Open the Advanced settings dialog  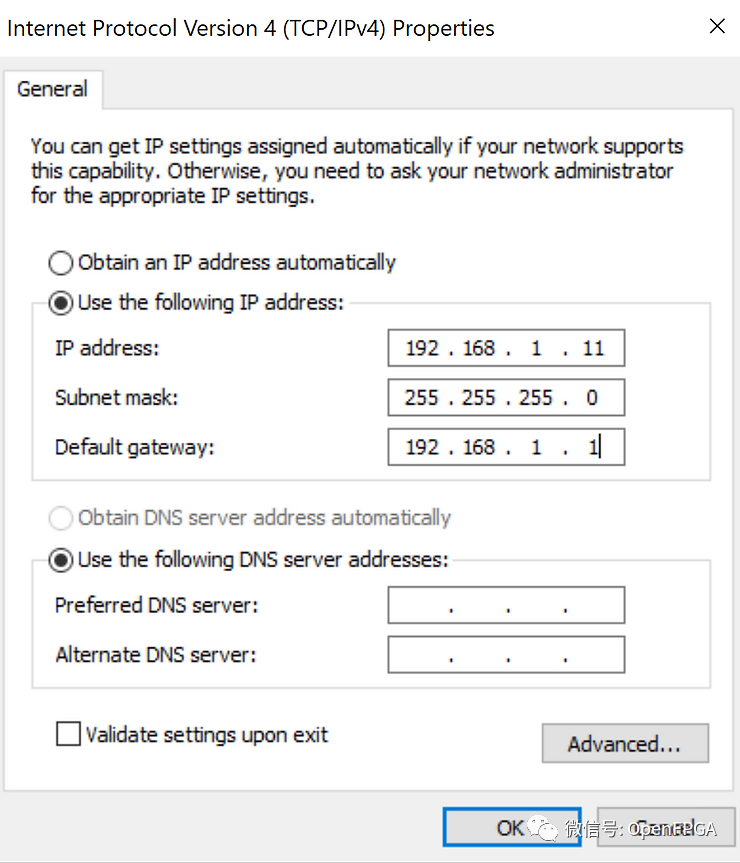click(x=625, y=743)
